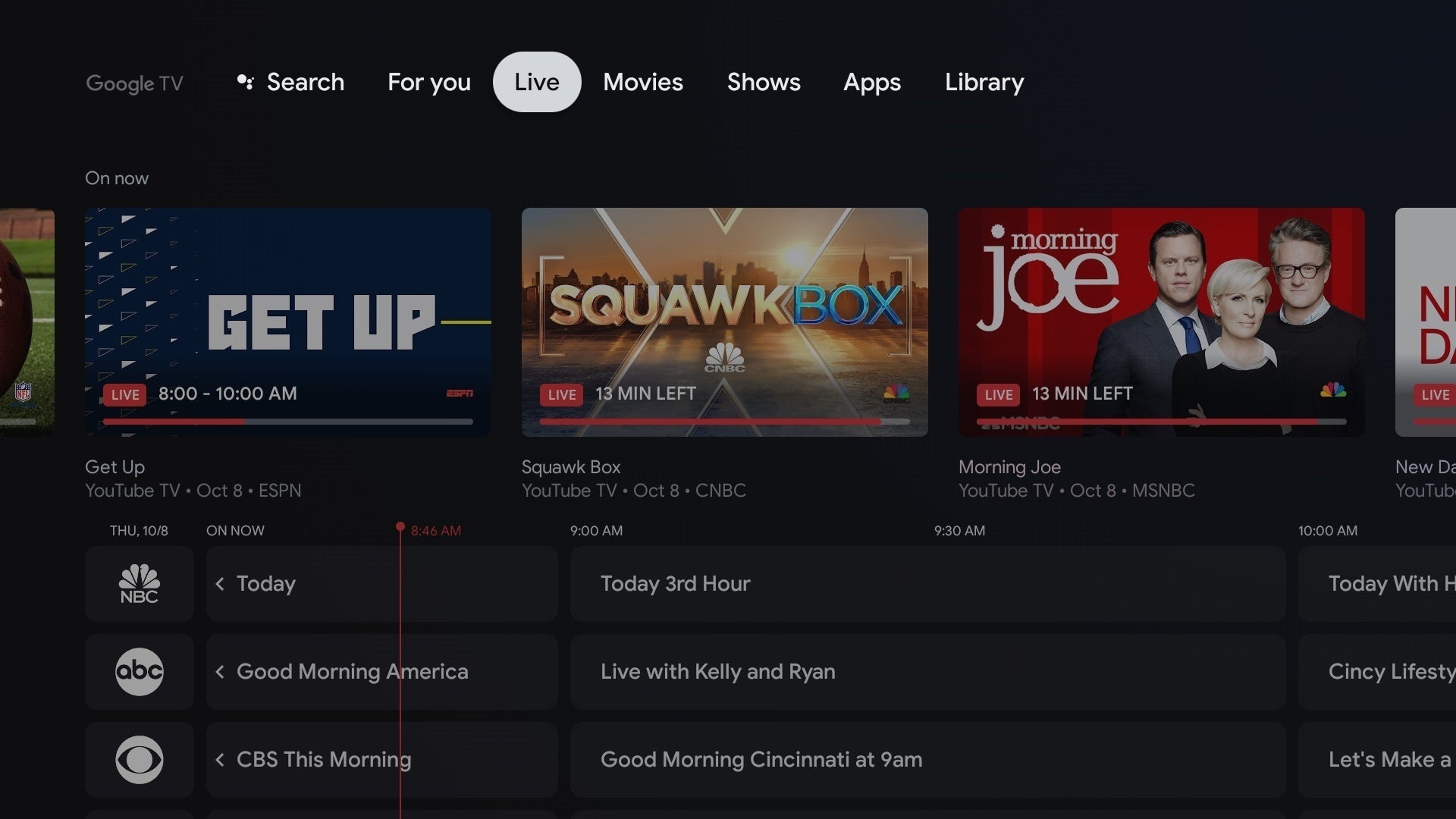The height and width of the screenshot is (819, 1456).
Task: Select Good Morning Cincinnati at 9am
Action: tap(928, 760)
